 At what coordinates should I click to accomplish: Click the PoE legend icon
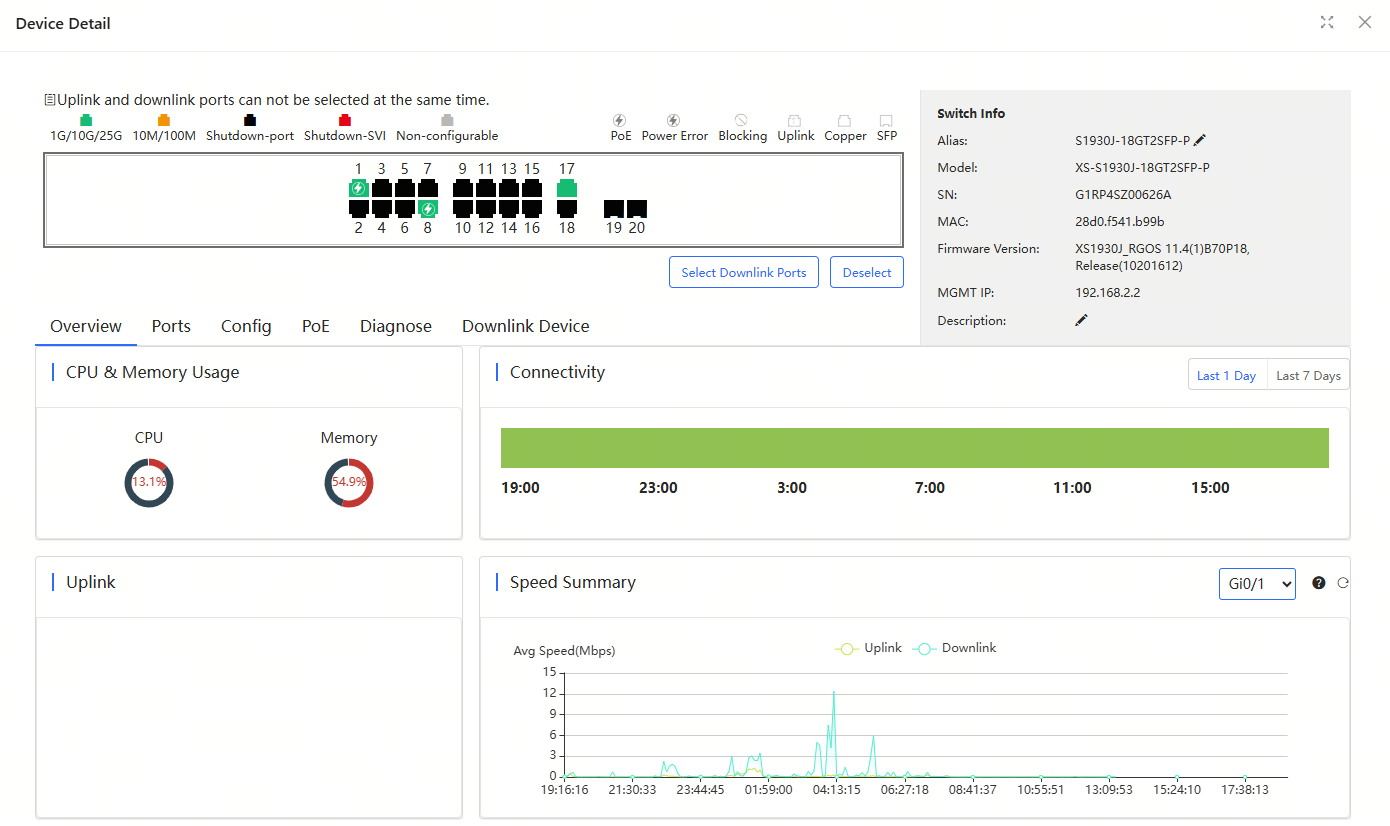click(620, 120)
